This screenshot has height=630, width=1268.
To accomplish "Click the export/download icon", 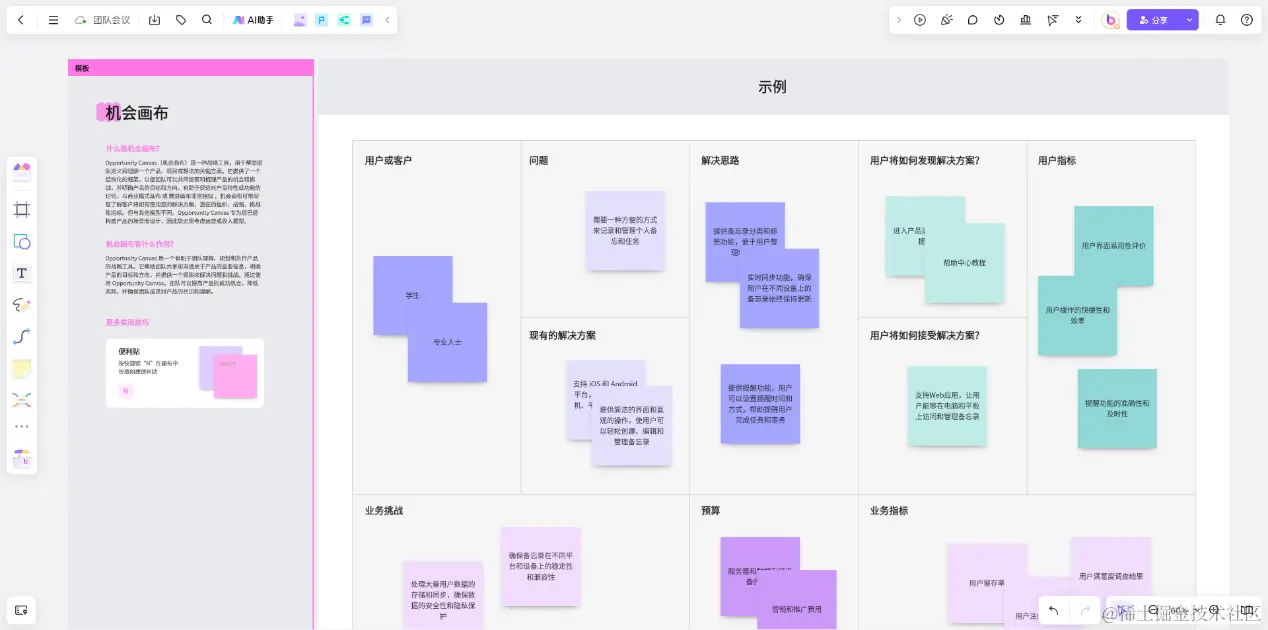I will click(154, 20).
